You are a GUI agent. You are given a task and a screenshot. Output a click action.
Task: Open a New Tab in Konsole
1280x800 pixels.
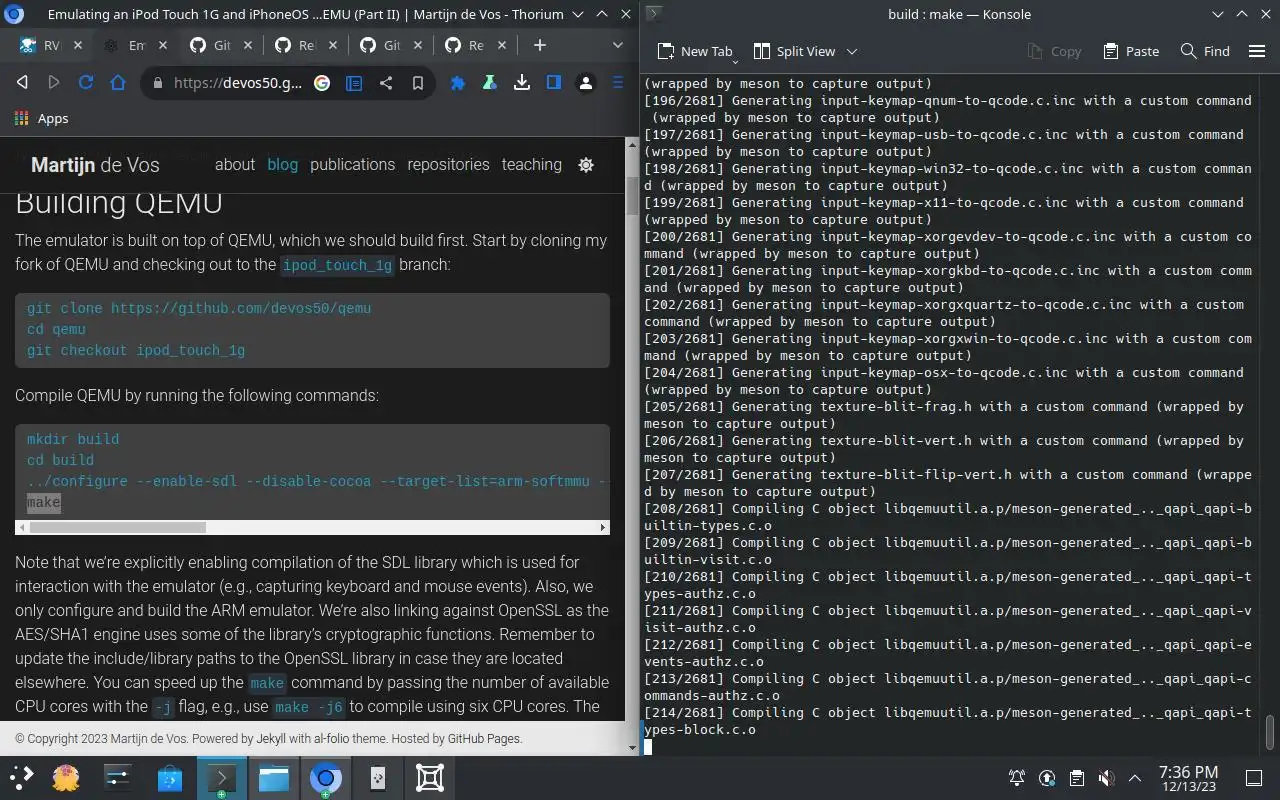pos(695,51)
